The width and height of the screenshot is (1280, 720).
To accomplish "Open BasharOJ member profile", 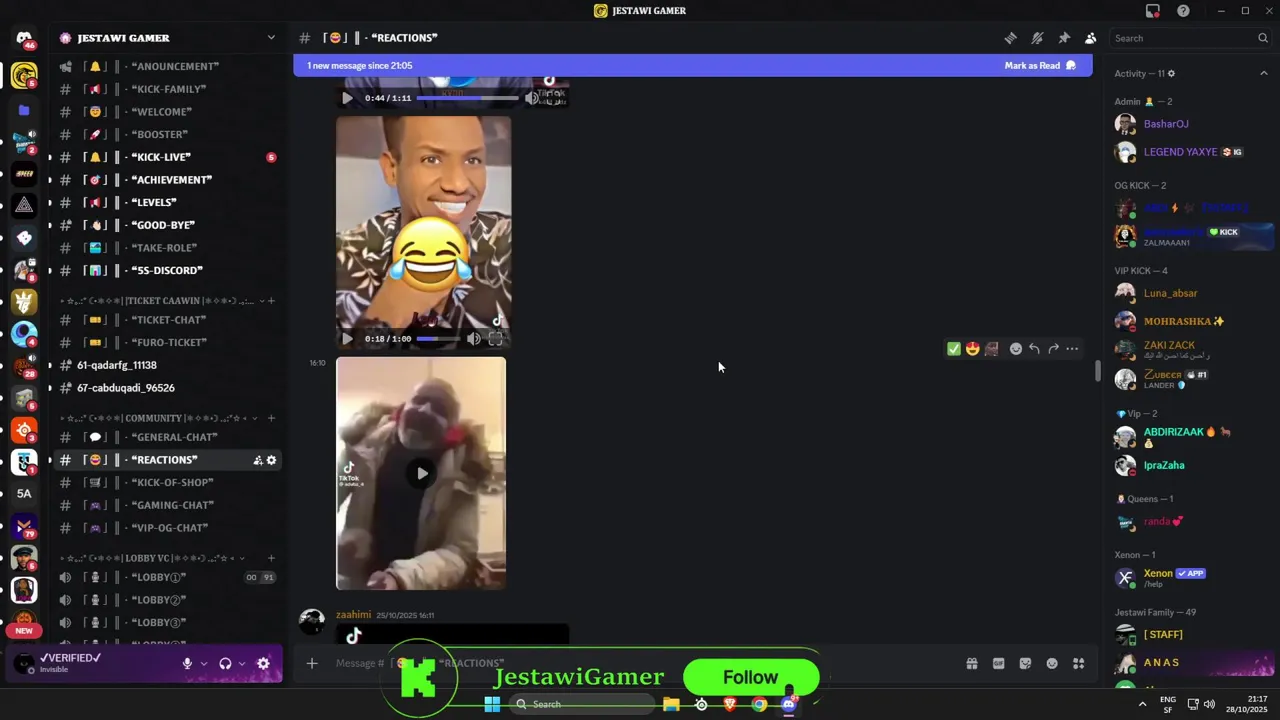I will click(1191, 124).
